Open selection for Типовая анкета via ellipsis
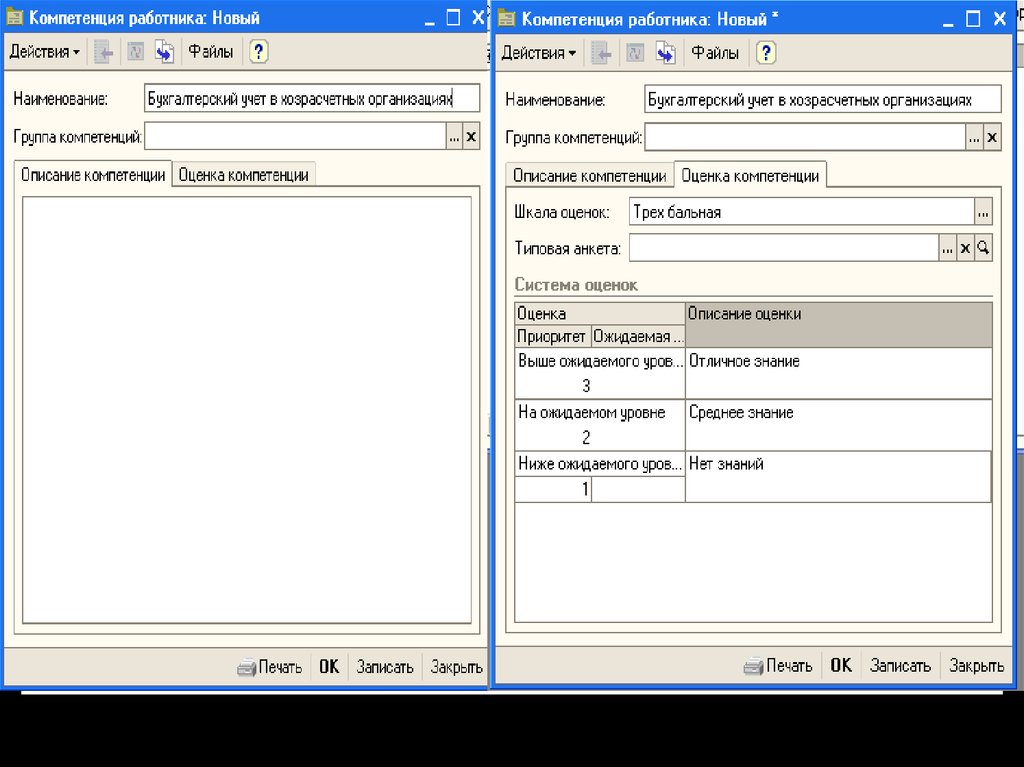1024x767 pixels. pos(947,248)
